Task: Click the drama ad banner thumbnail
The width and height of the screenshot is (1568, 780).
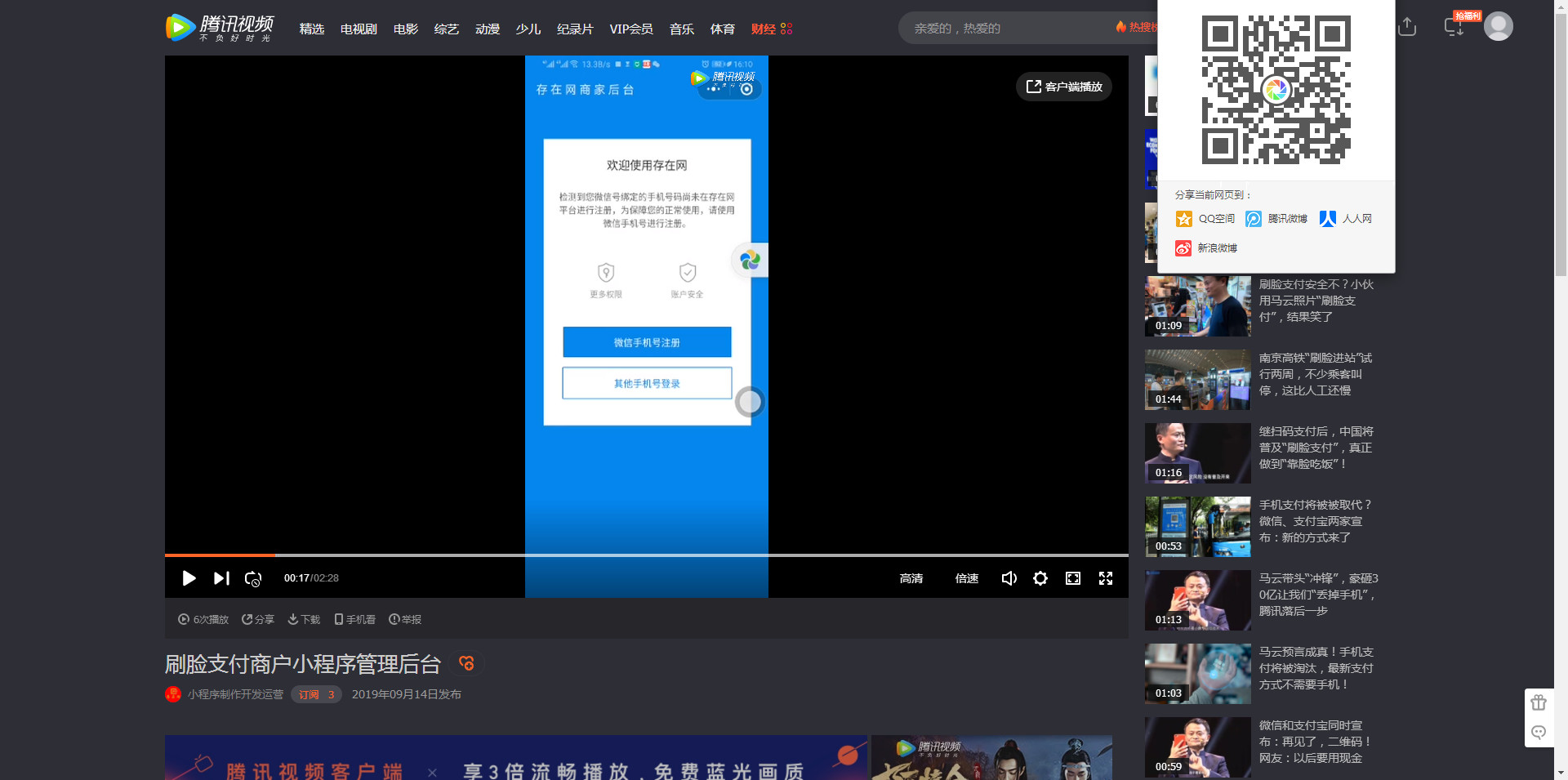Action: [991, 758]
